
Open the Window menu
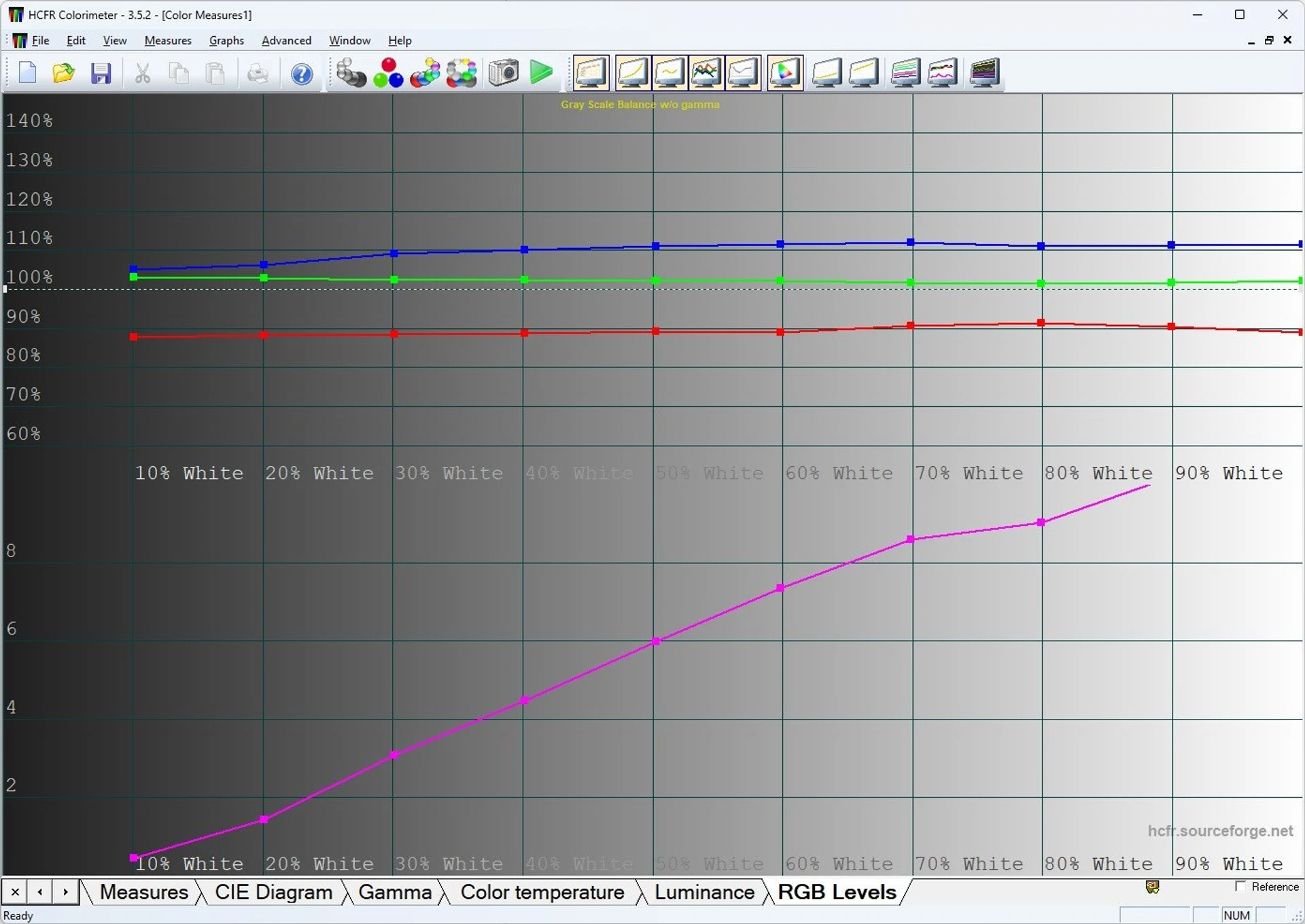click(x=349, y=41)
